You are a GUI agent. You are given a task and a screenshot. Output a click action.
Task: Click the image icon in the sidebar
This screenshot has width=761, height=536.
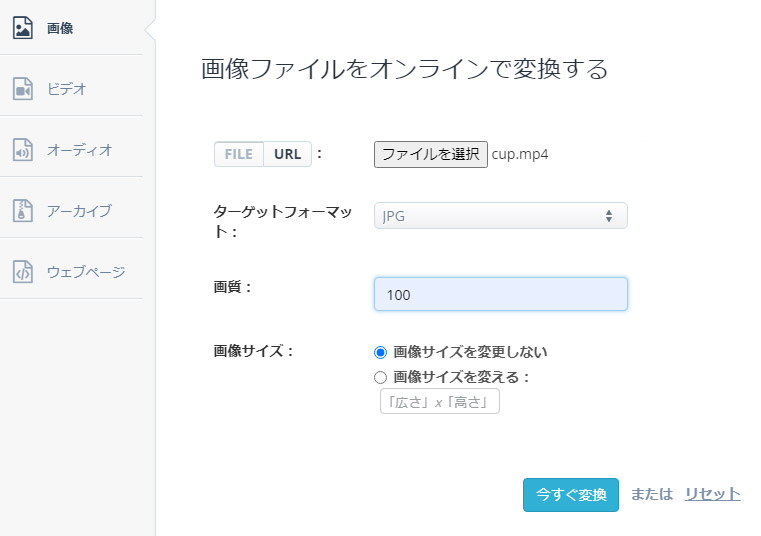click(x=23, y=28)
